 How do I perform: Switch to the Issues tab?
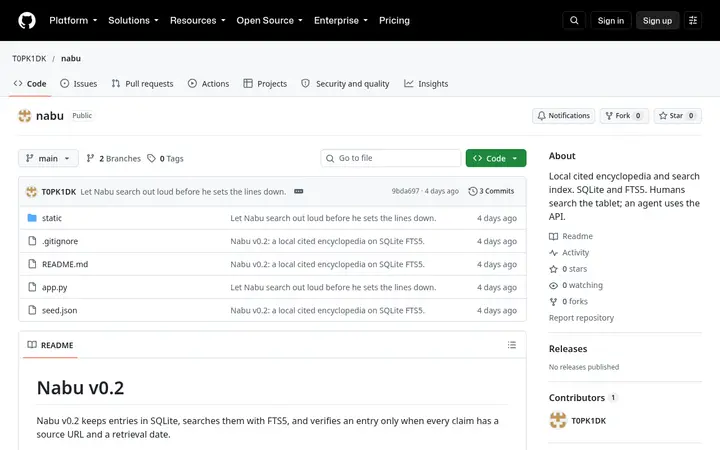click(x=79, y=84)
